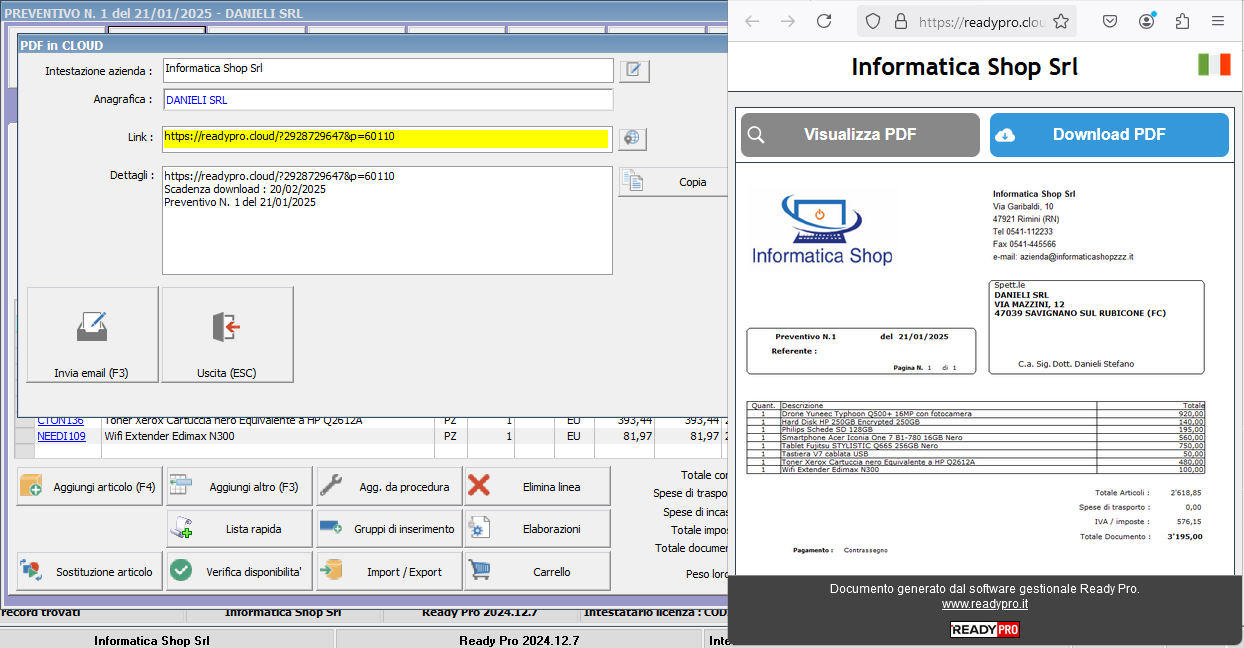Image resolution: width=1244 pixels, height=648 pixels.
Task: Open Lista rapida
Action: (240, 529)
